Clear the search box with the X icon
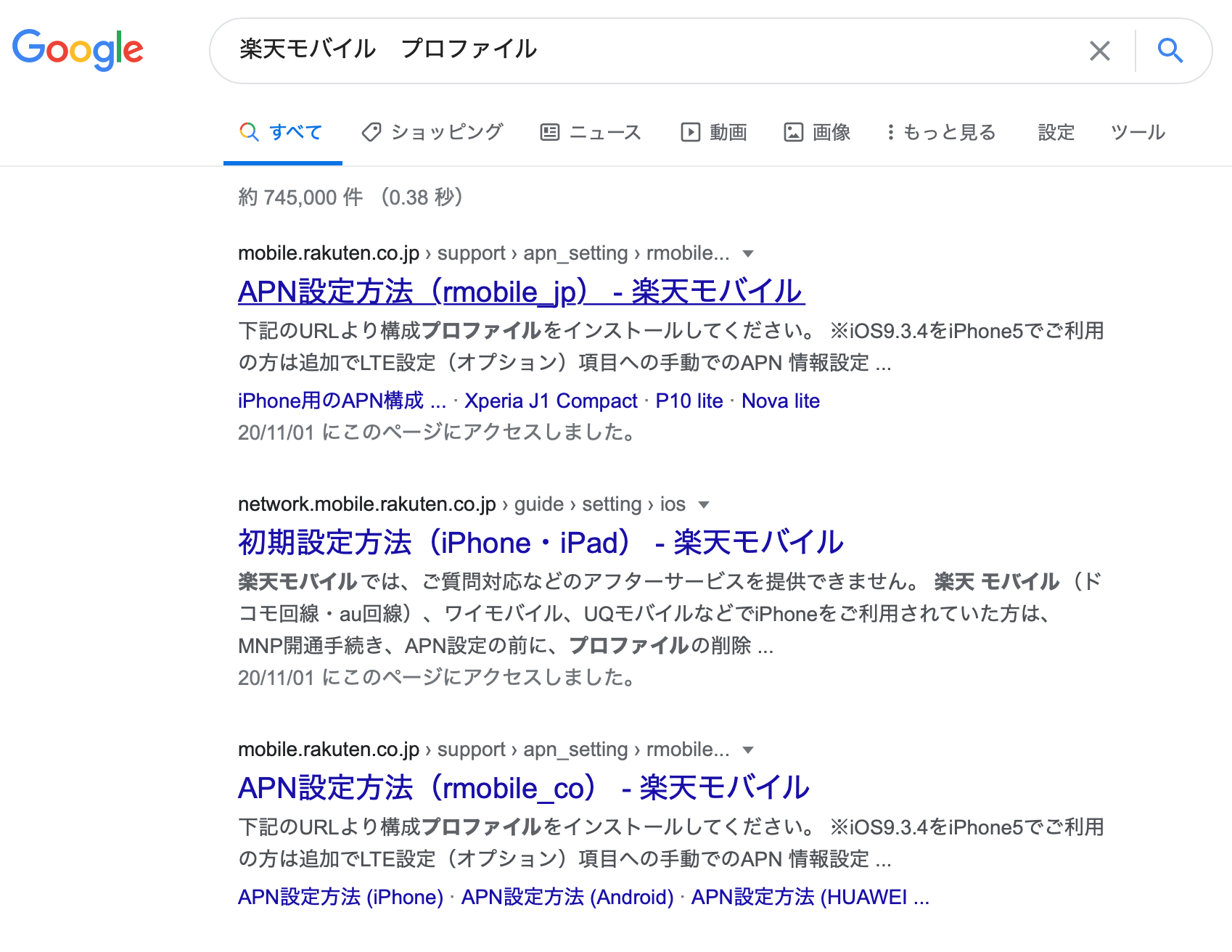The height and width of the screenshot is (952, 1232). (1100, 51)
